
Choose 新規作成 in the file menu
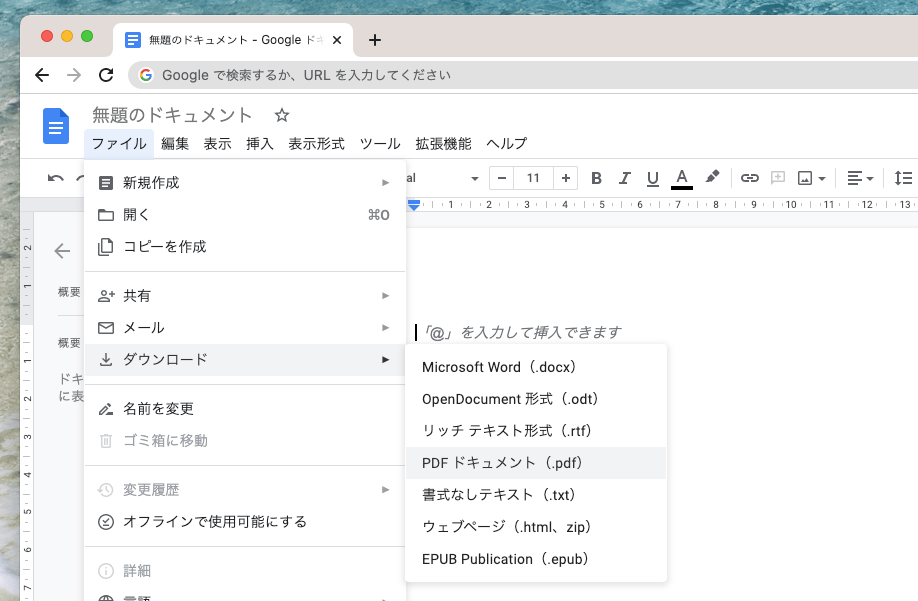pos(245,183)
